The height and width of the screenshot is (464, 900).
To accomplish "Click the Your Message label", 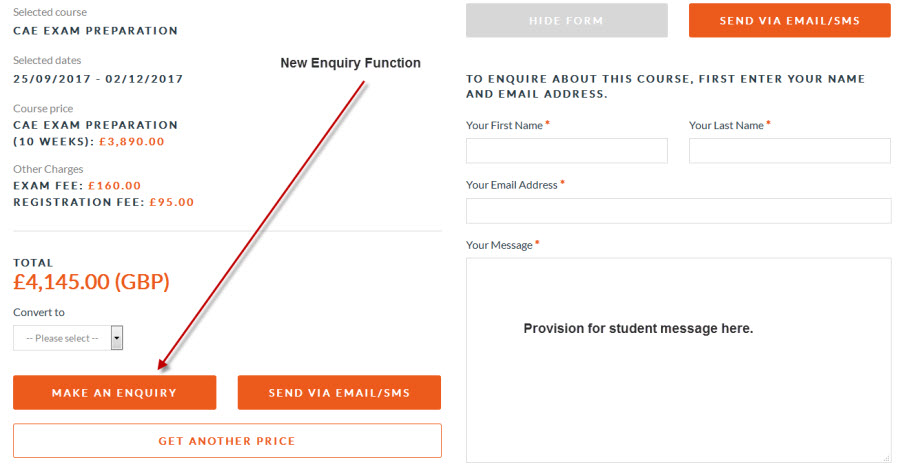I will [x=499, y=245].
